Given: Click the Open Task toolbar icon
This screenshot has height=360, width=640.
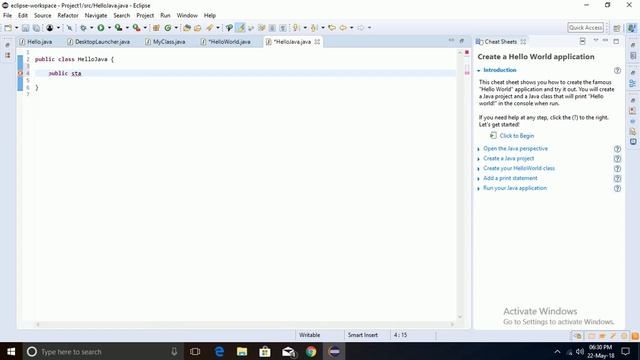Looking at the screenshot, I should point(198,28).
